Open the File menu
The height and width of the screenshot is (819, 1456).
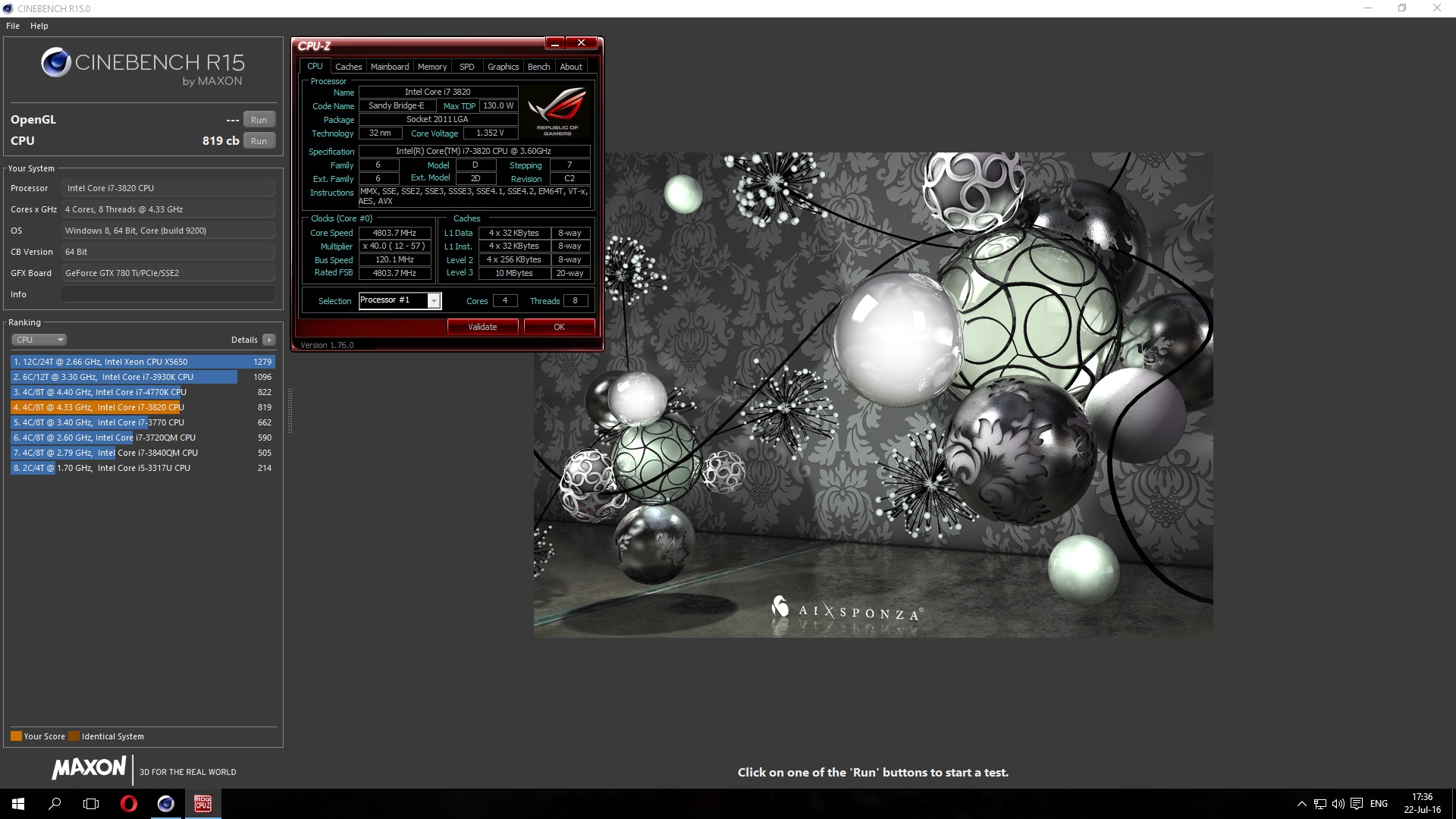point(13,26)
